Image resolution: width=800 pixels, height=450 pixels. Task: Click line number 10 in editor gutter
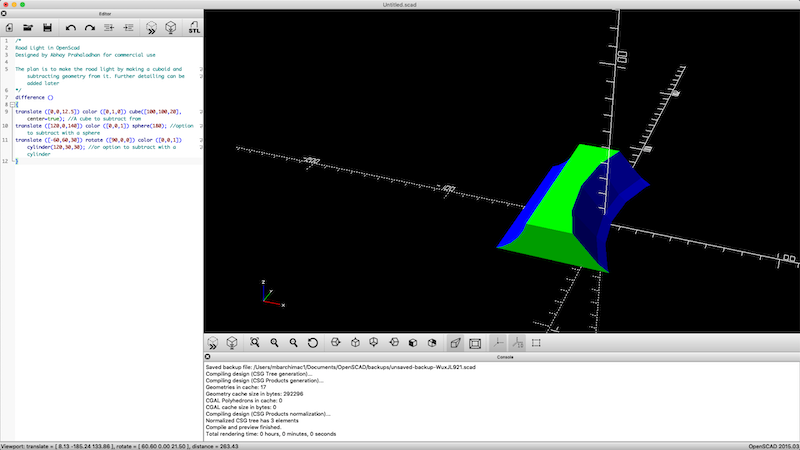(x=5, y=126)
